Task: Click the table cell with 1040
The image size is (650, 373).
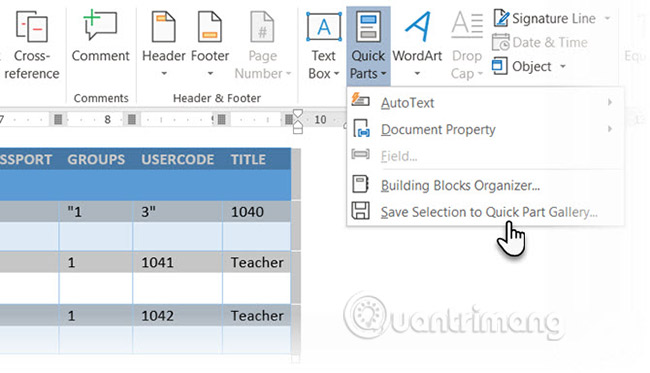Action: [256, 212]
